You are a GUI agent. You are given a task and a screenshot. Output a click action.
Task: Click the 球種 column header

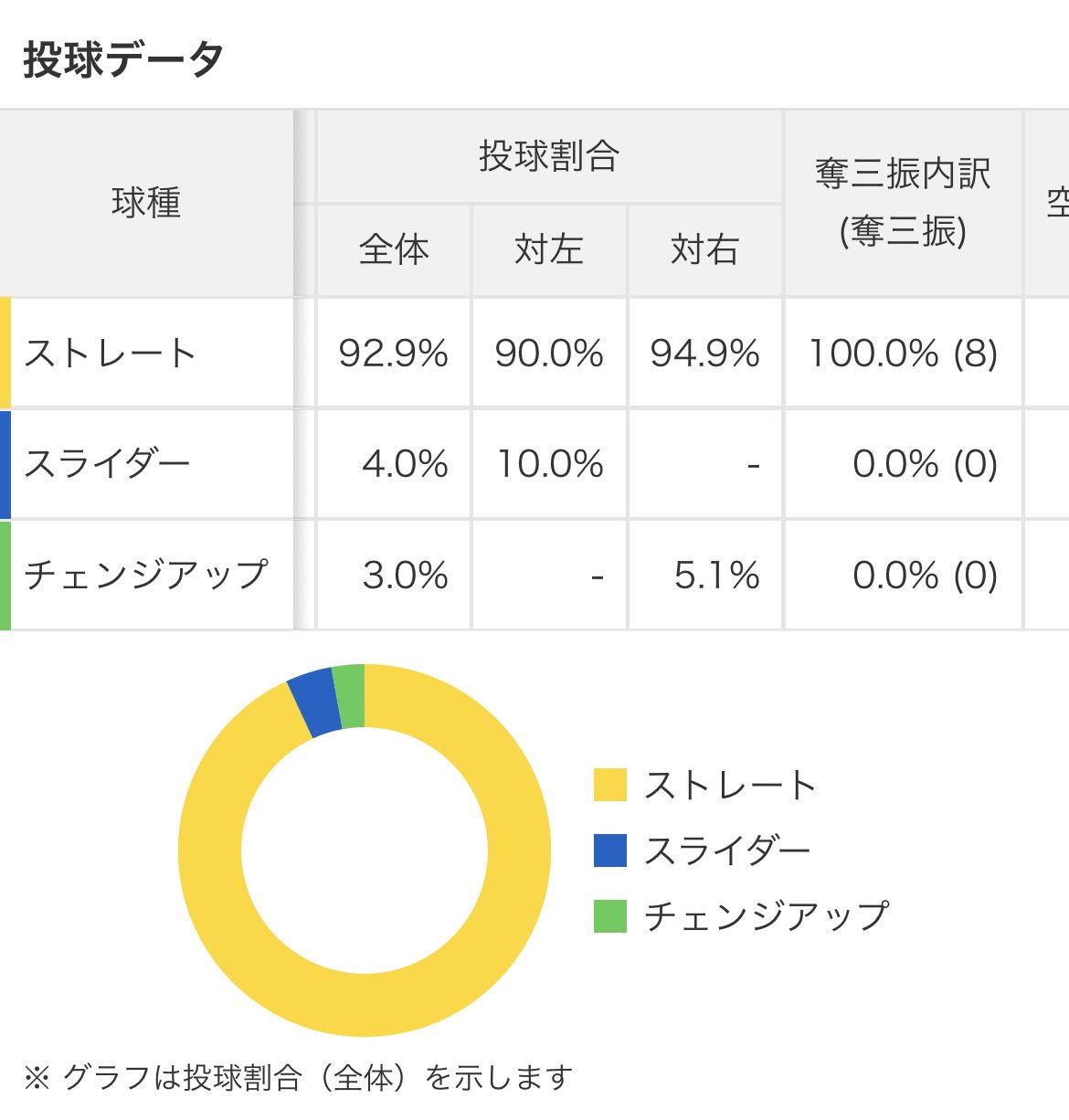[146, 203]
